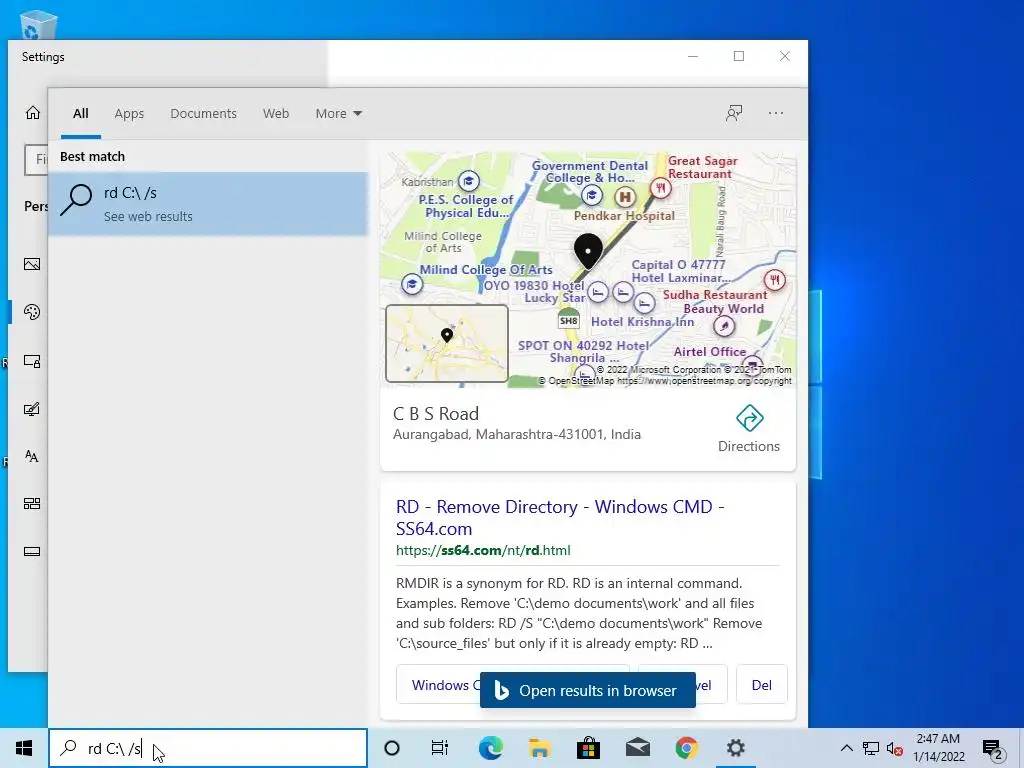Open Microsoft Store from taskbar

tap(588, 748)
